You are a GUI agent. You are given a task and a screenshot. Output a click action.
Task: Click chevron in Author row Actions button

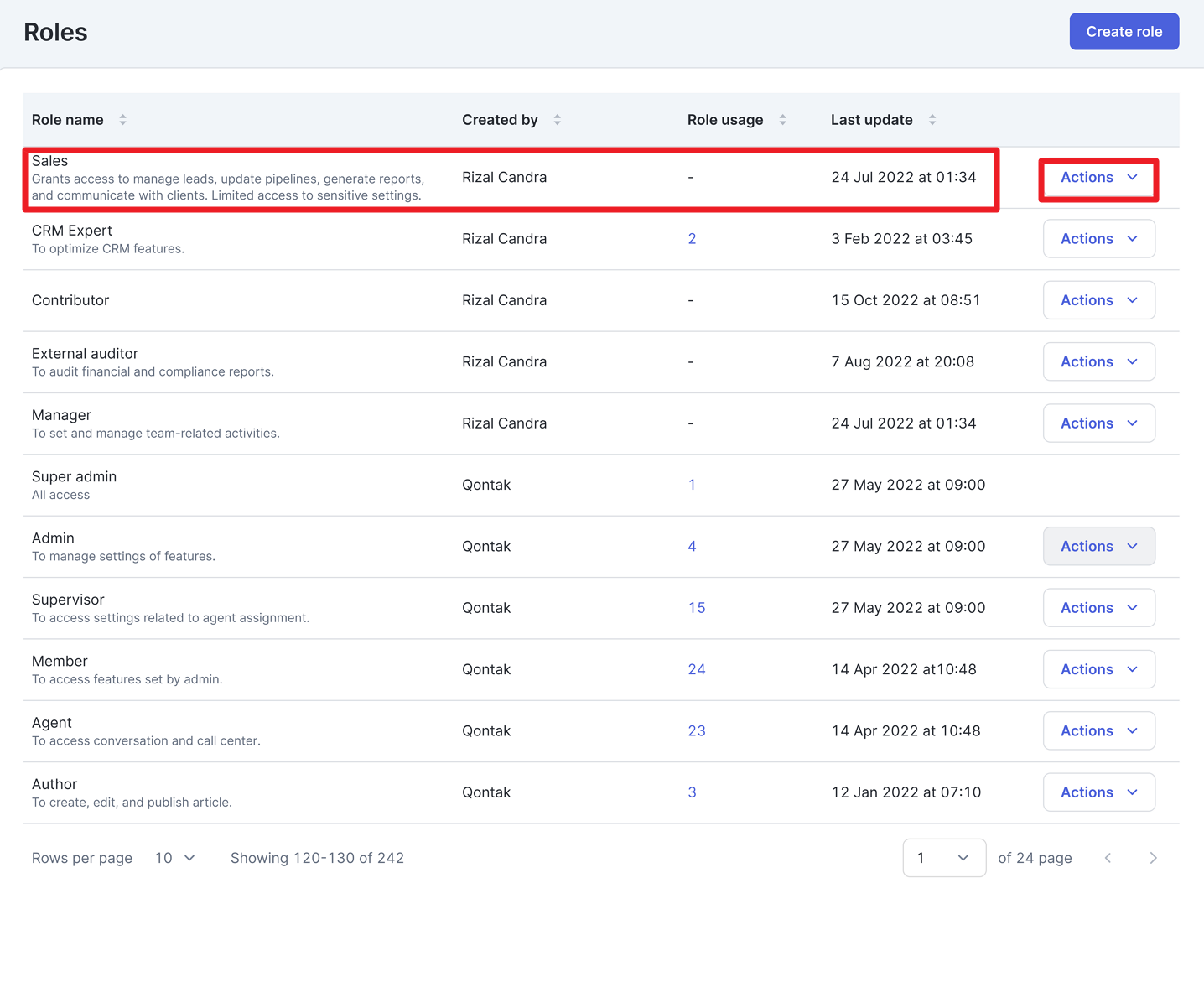tap(1133, 792)
